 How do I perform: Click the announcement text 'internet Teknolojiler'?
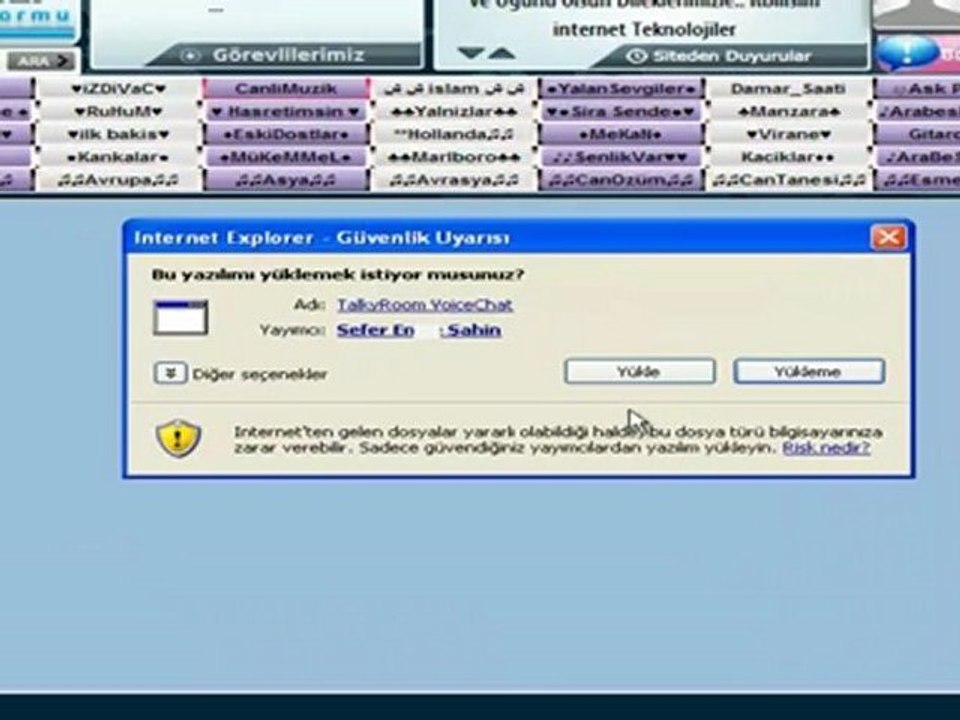tap(644, 29)
